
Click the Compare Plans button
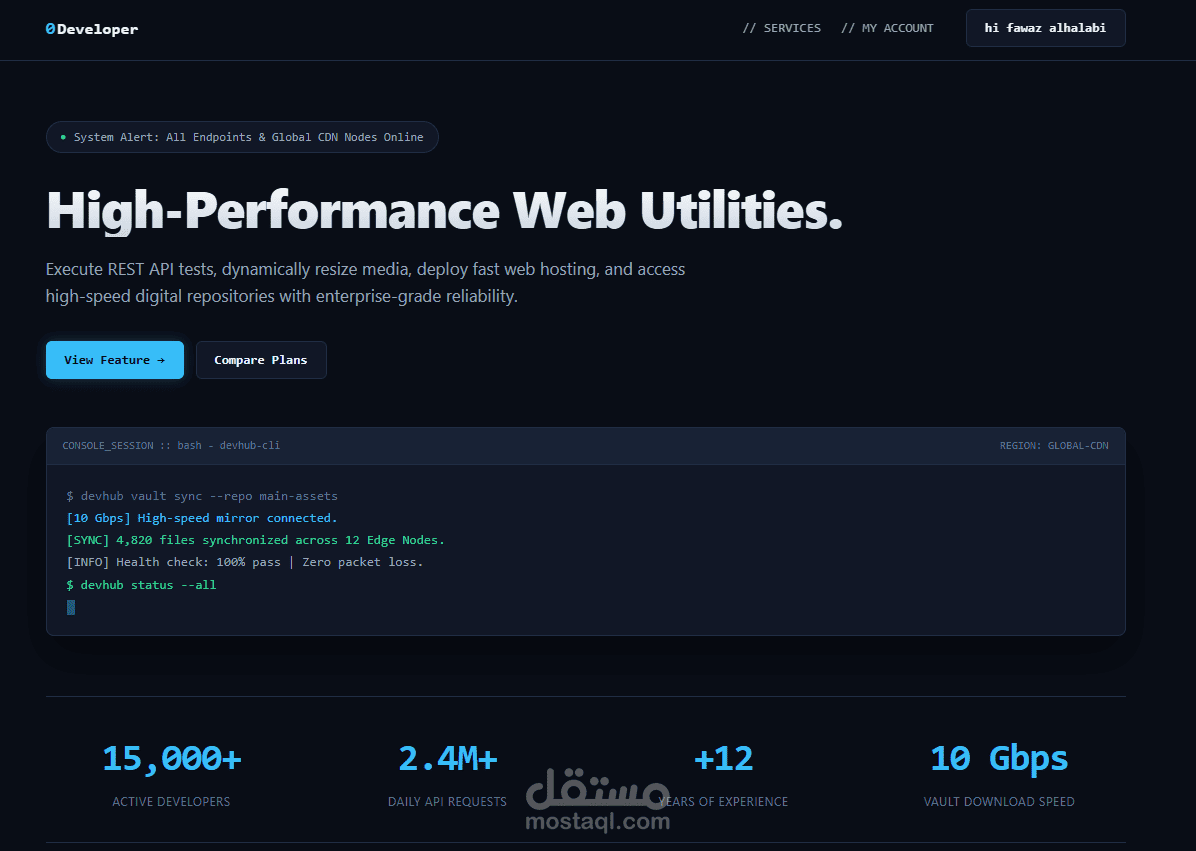[x=261, y=360]
